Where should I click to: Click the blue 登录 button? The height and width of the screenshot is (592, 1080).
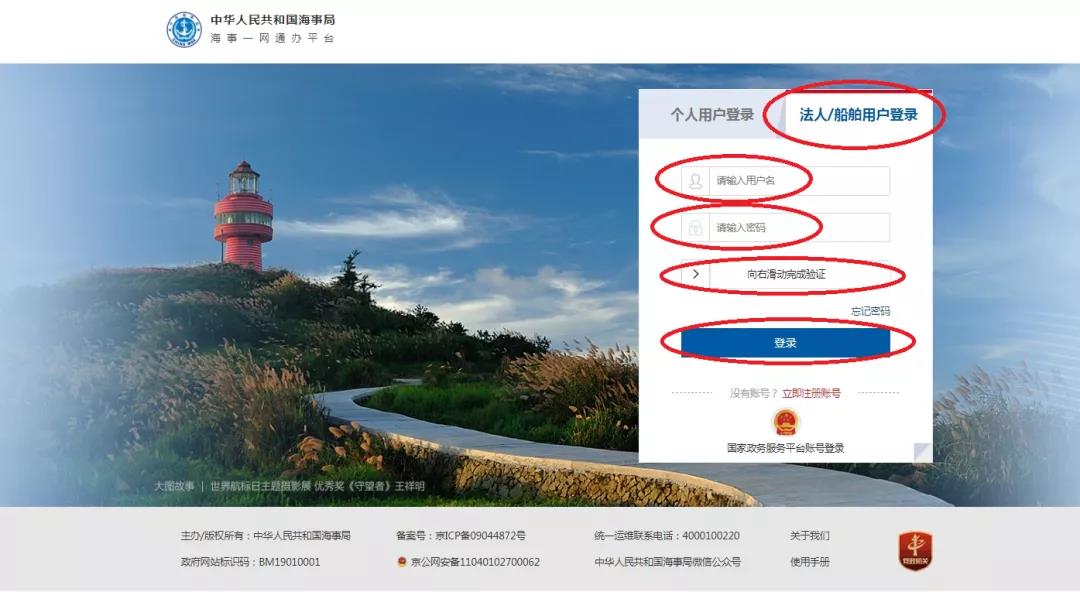785,343
